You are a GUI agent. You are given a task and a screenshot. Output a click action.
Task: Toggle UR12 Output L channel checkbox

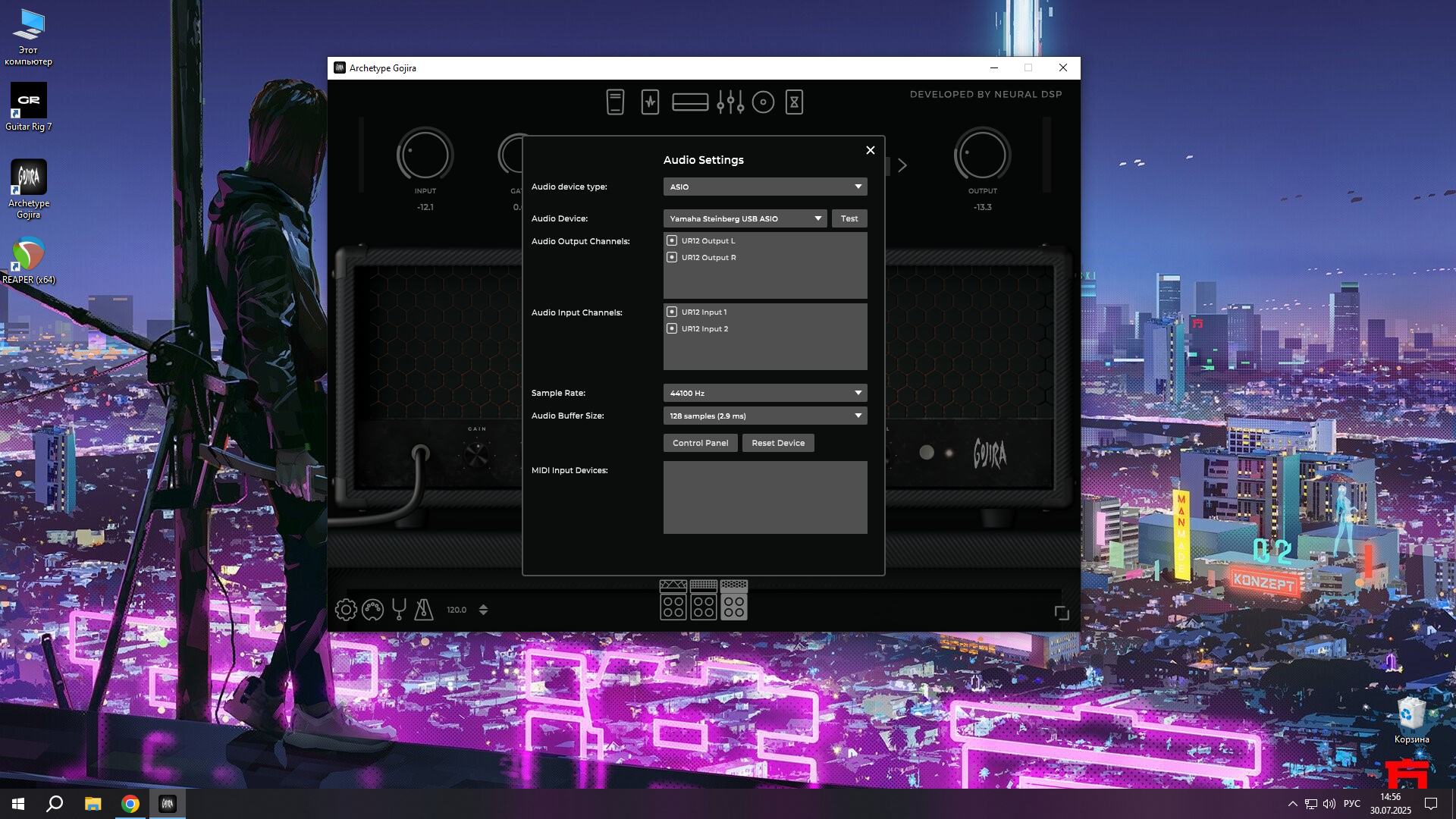tap(672, 240)
